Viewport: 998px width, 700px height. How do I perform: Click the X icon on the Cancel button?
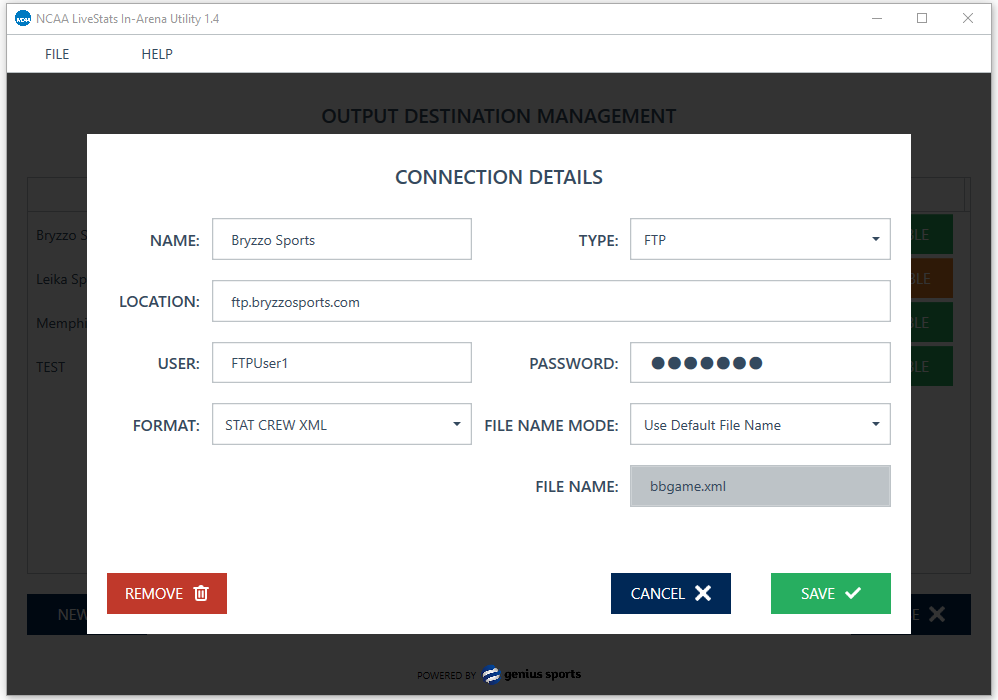pyautogui.click(x=703, y=593)
